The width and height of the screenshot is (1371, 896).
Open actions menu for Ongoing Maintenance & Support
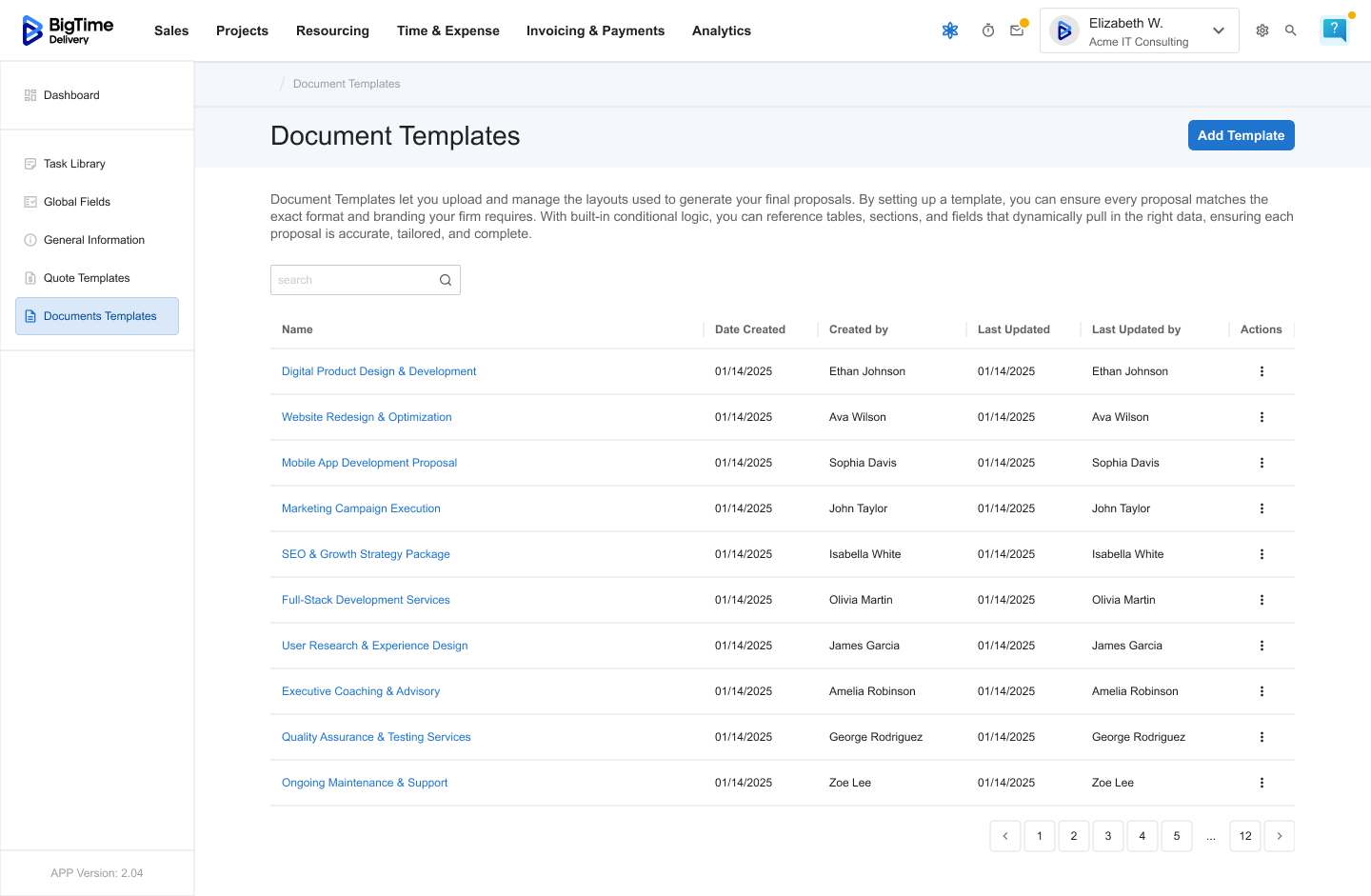(1262, 783)
